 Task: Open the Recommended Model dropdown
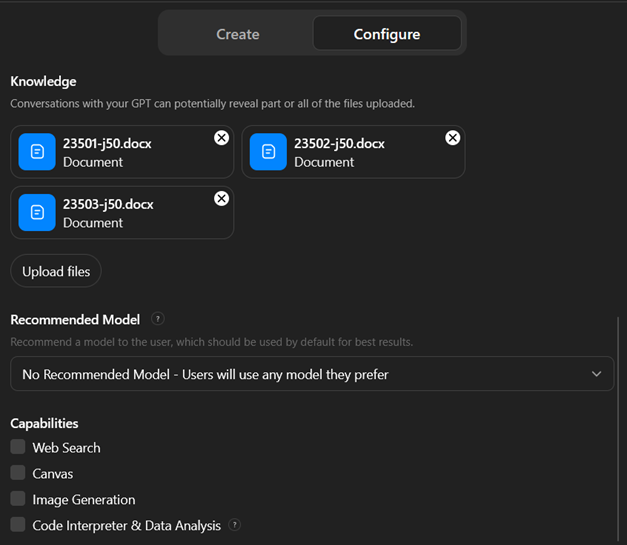[x=300, y=374]
